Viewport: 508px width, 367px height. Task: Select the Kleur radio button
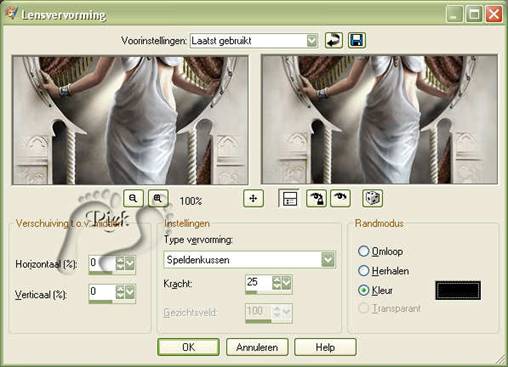click(x=364, y=290)
